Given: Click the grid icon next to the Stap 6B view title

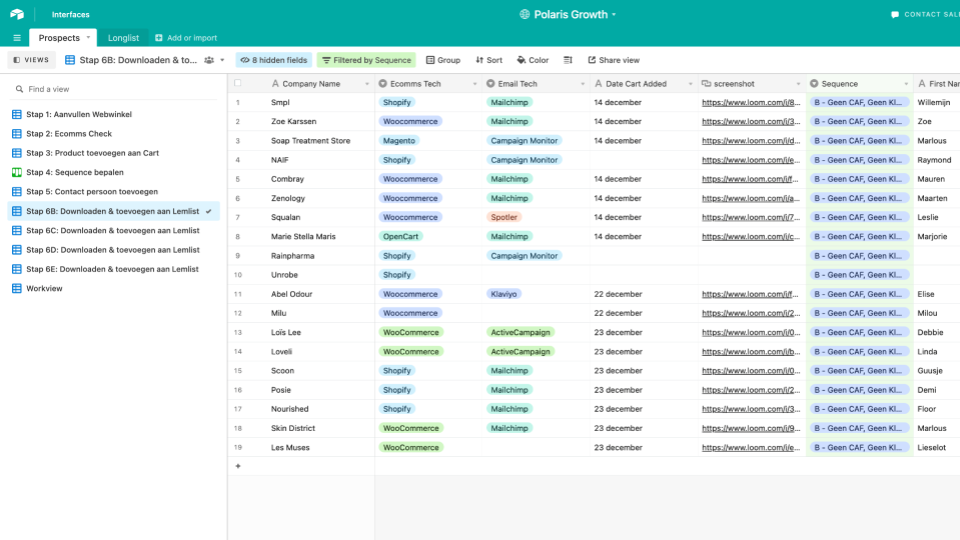Looking at the screenshot, I should [x=70, y=60].
